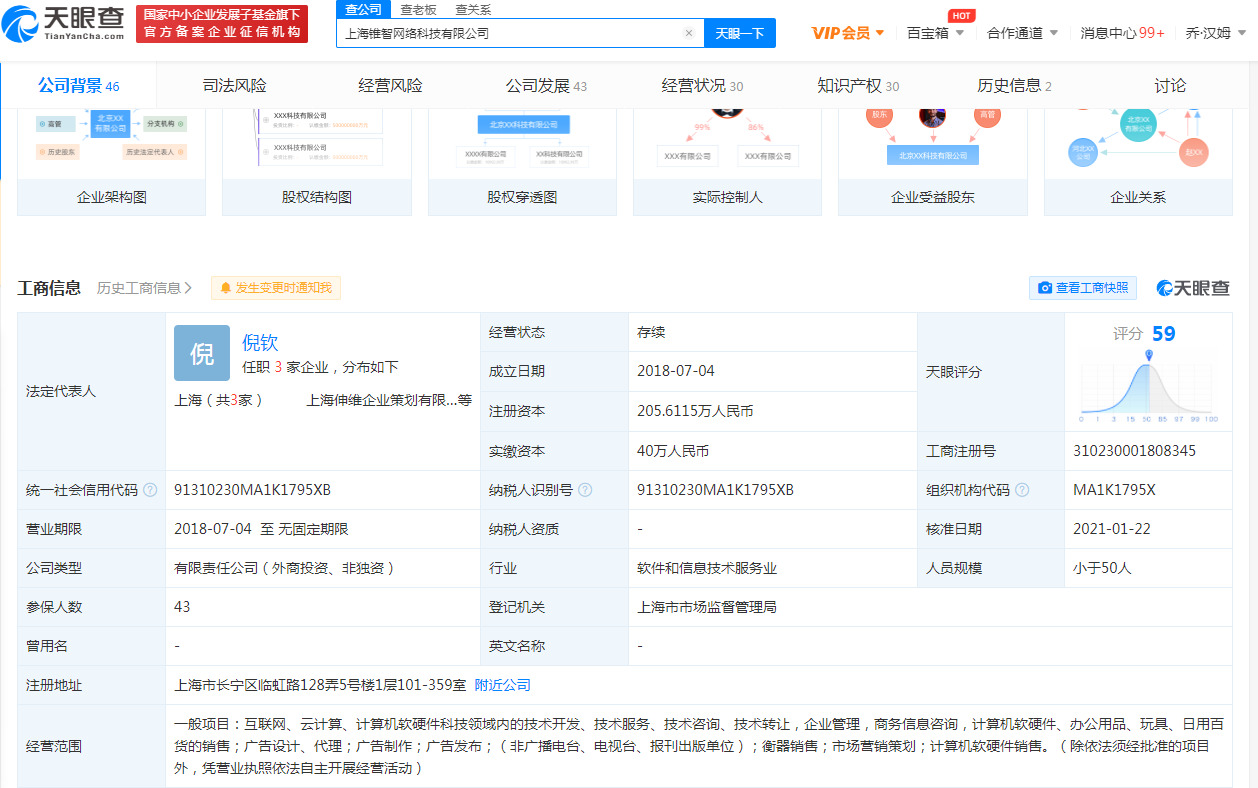The image size is (1258, 788).
Task: Click 软件和信息技术服务业 industry value
Action: (x=707, y=568)
